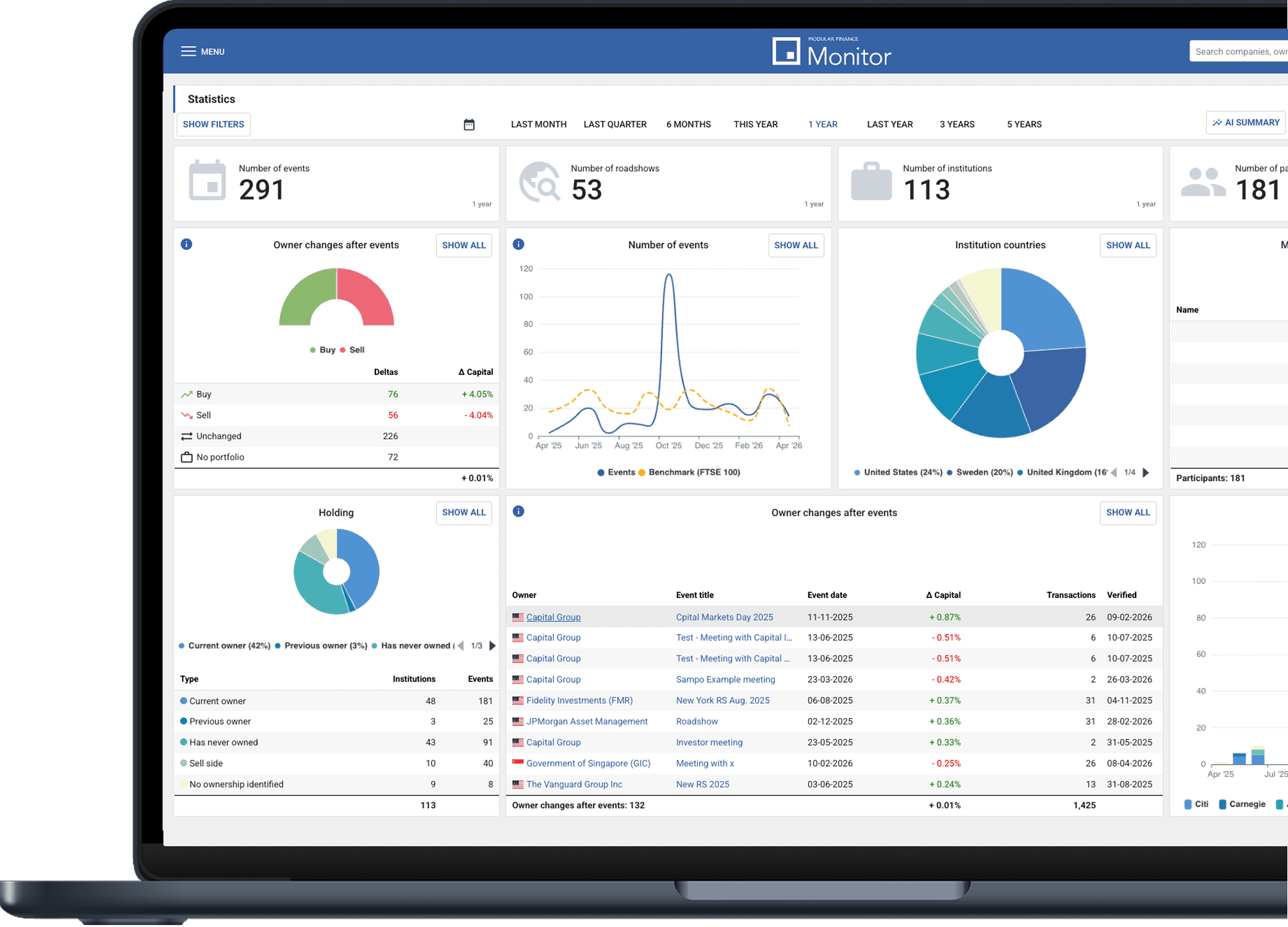Viewport: 1288px width, 927px height.
Task: Open the calendar date picker icon
Action: pyautogui.click(x=469, y=124)
